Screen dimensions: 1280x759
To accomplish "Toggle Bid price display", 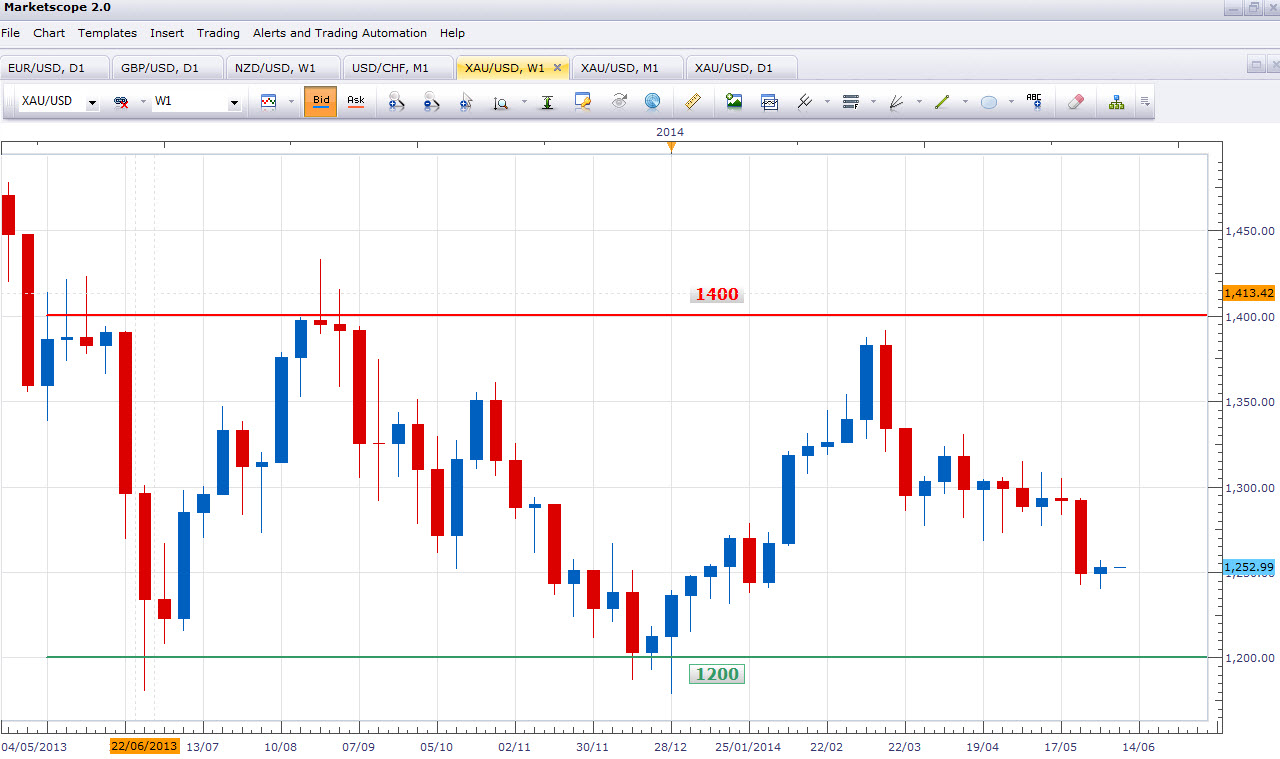I will click(321, 102).
